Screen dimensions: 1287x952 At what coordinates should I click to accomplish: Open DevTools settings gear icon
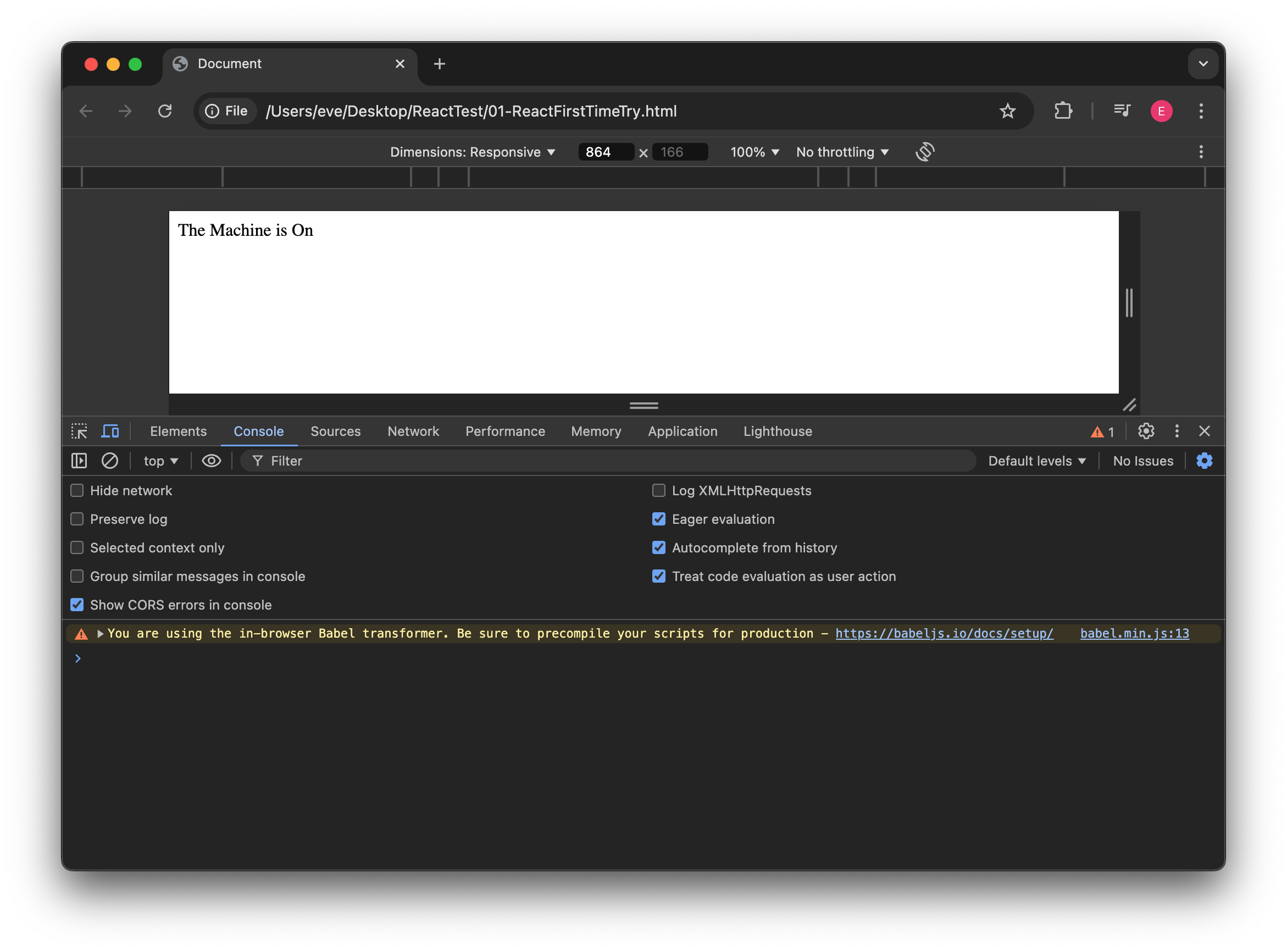click(x=1146, y=431)
